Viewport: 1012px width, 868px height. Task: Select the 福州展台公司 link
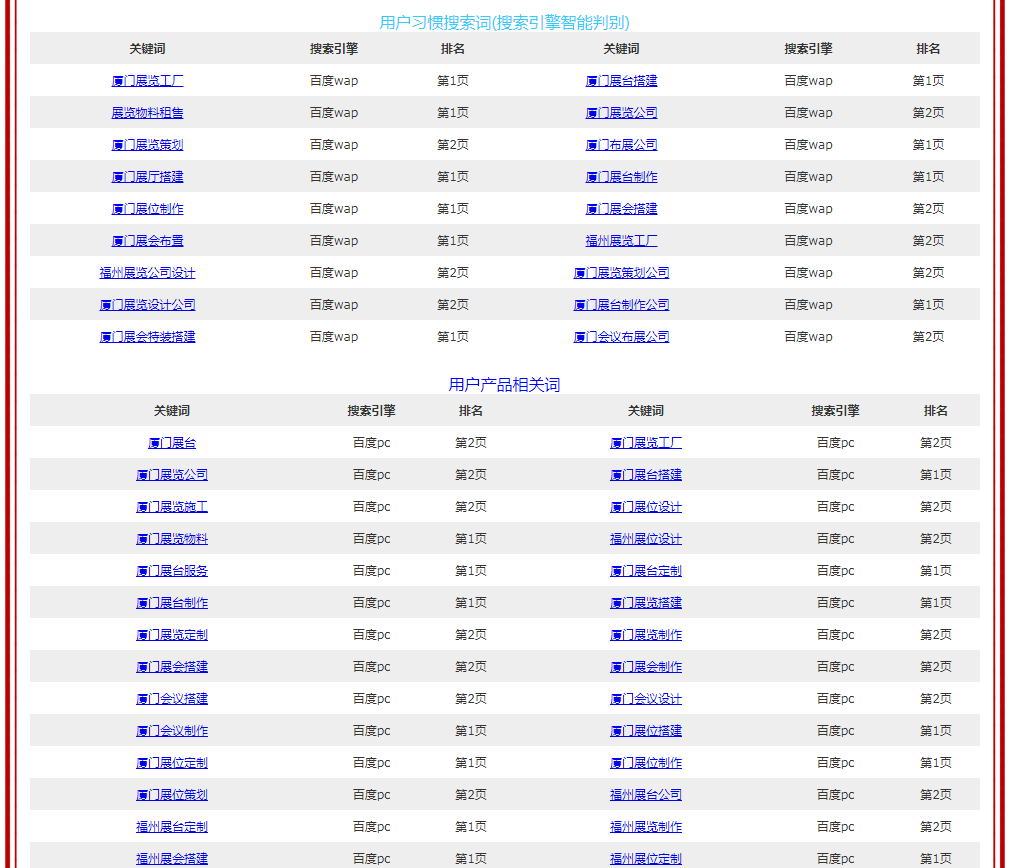tap(646, 795)
